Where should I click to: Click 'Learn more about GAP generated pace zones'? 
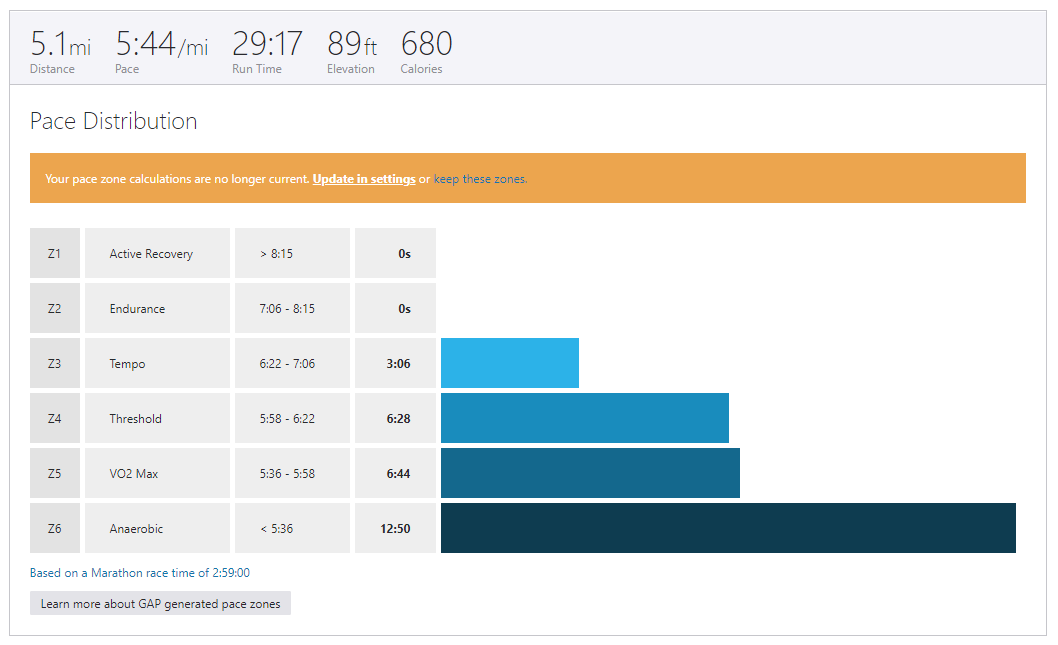[161, 603]
